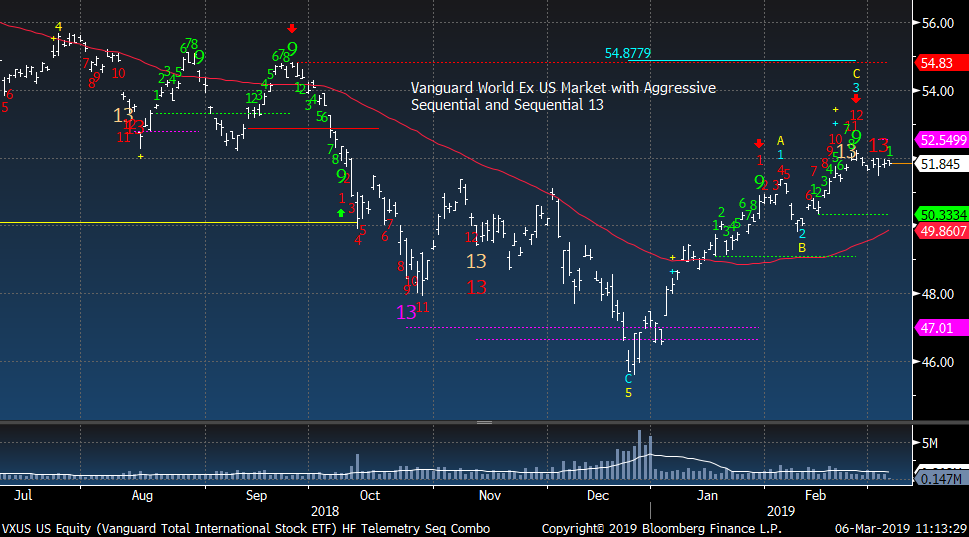This screenshot has height=537, width=969.
Task: Click the 48.00 price axis label
Action: pos(937,295)
